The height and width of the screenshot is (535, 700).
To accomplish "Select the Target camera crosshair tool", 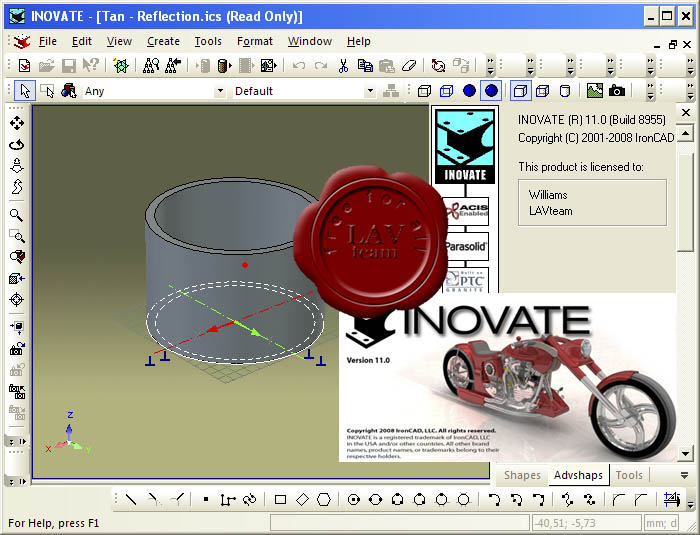I will [17, 299].
